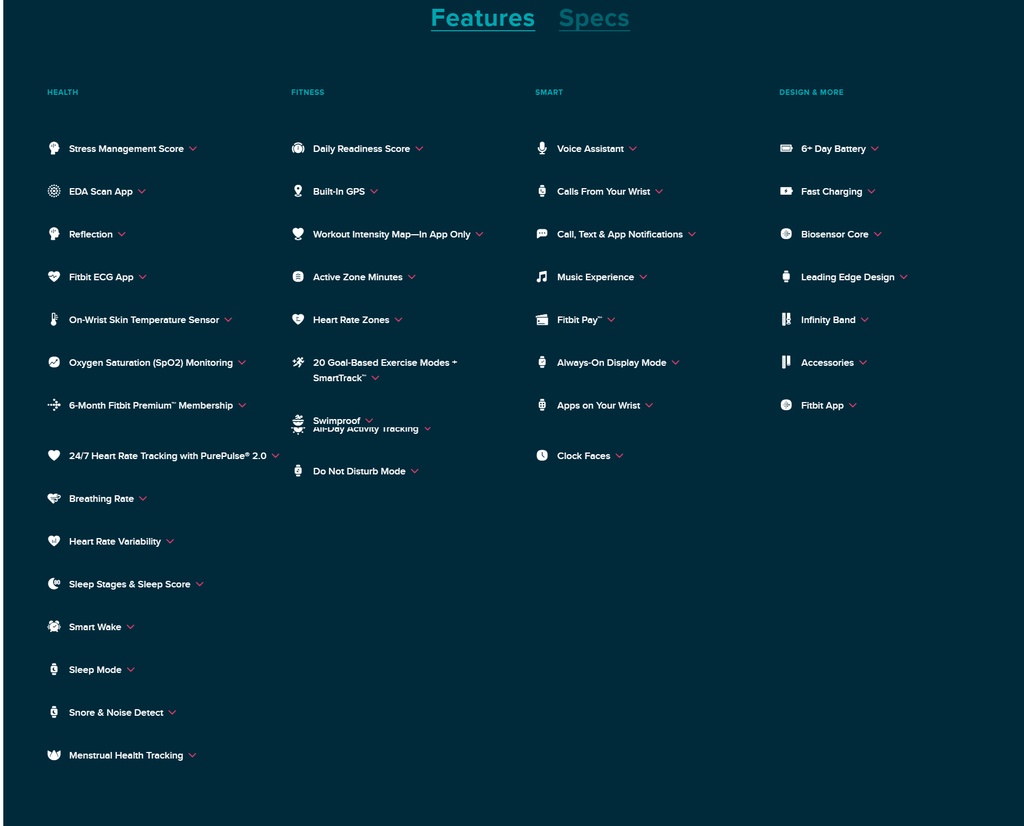Click the FITNESS column heading
The height and width of the screenshot is (826, 1024).
(308, 92)
